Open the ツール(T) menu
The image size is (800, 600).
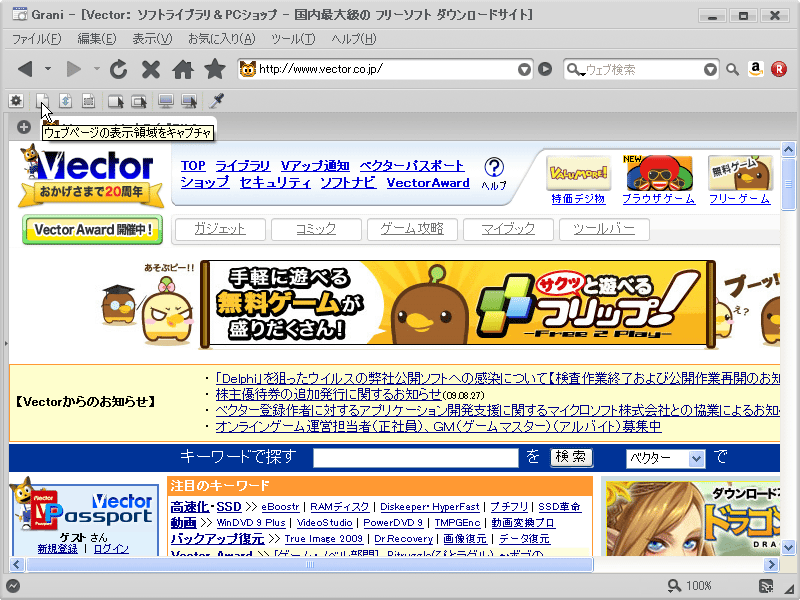[x=293, y=39]
